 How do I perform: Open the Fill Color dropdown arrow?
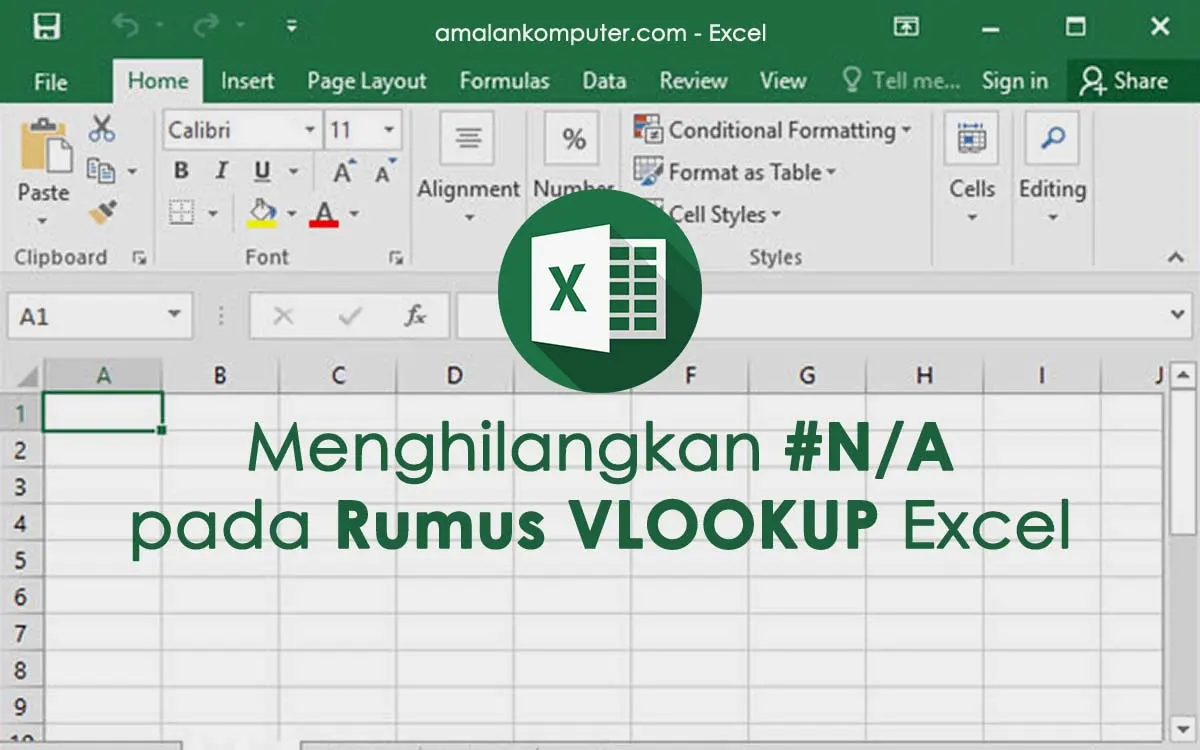292,214
